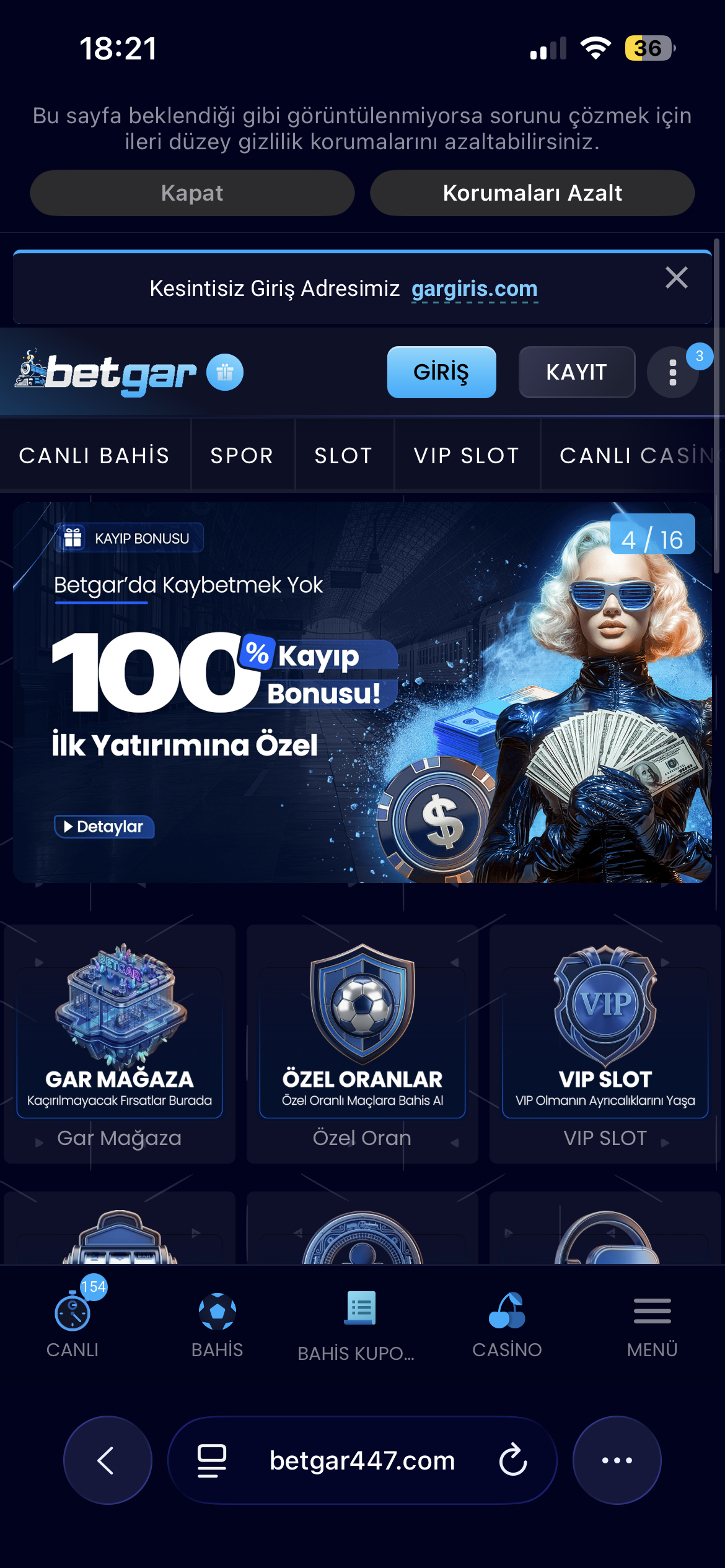Reload the page with the refresh icon
This screenshot has height=1568, width=725.
(x=513, y=1460)
